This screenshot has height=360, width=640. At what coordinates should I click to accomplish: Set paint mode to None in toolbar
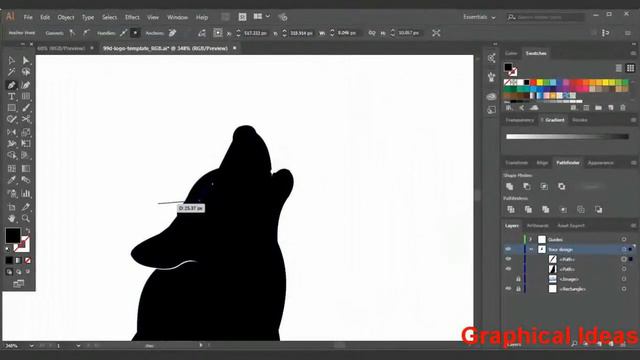click(x=28, y=260)
